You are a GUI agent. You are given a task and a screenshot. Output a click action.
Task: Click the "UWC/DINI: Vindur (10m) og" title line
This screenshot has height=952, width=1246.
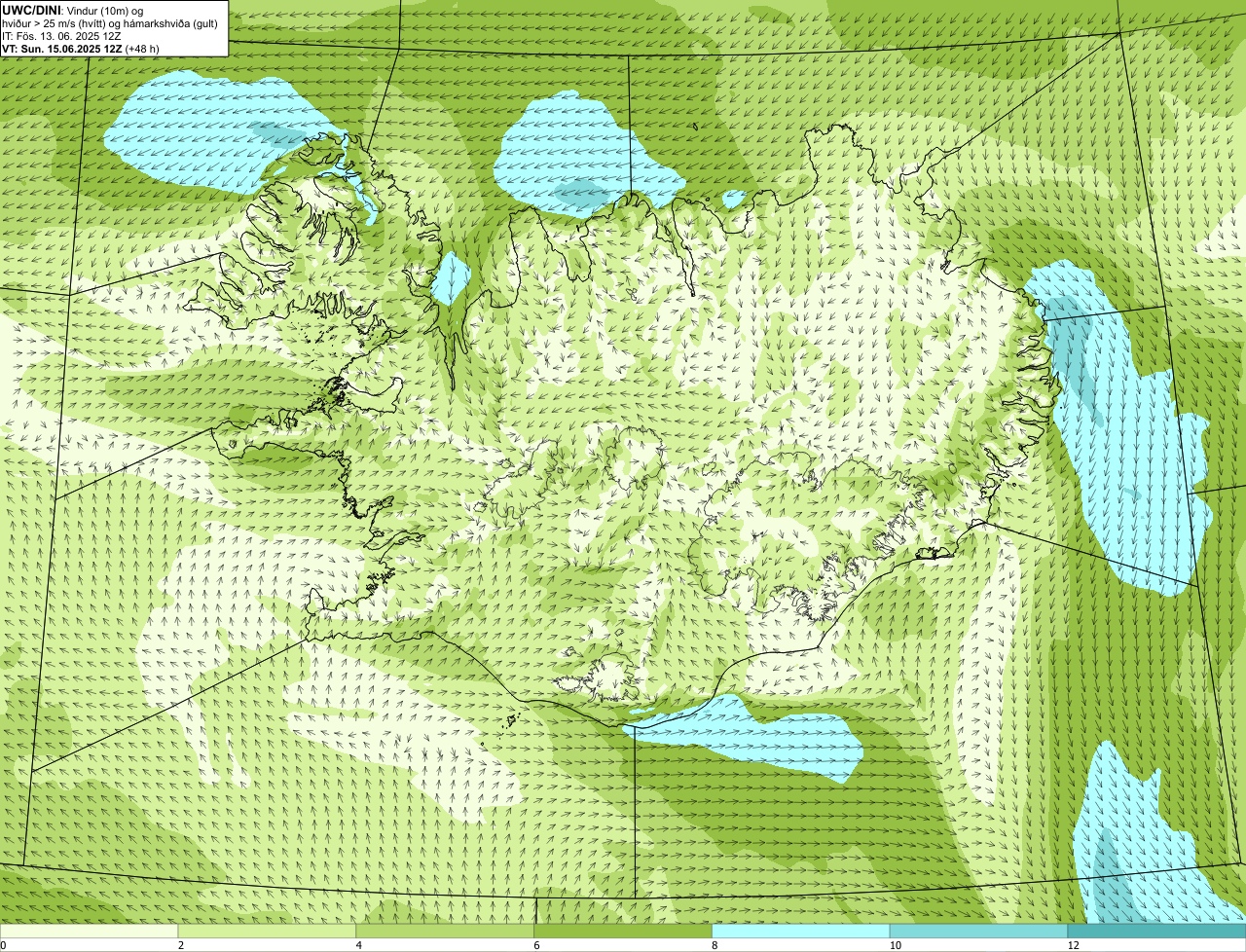coord(73,11)
